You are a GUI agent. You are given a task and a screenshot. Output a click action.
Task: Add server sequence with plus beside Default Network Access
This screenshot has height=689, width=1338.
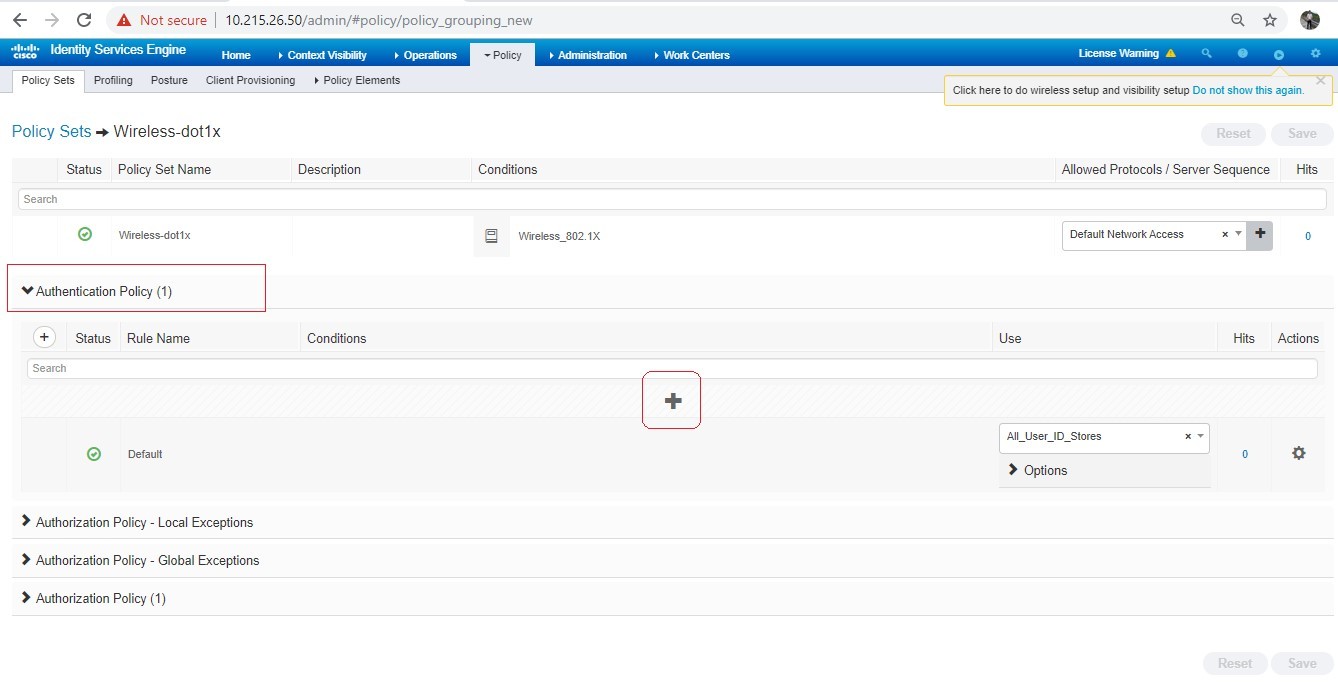point(1260,234)
